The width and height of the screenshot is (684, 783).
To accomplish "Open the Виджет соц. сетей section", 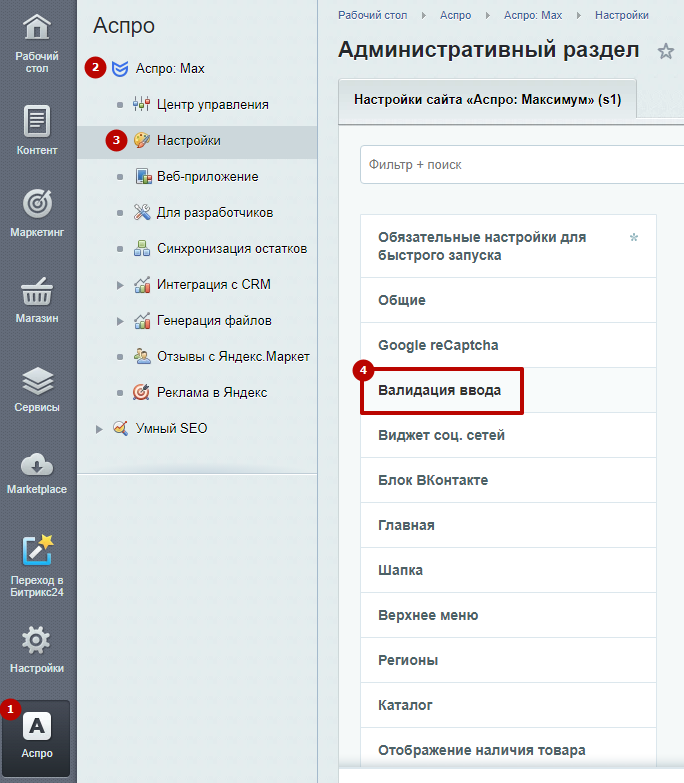I will click(508, 435).
